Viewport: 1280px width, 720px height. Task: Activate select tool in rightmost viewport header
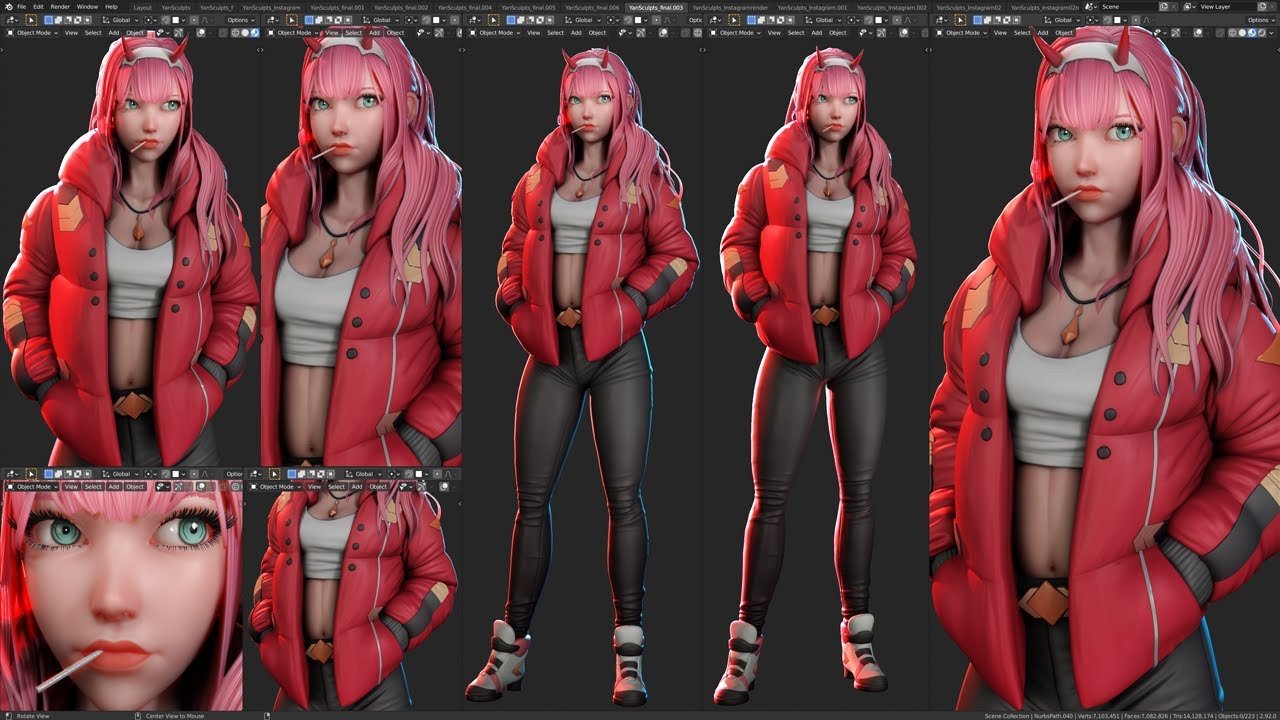pos(962,20)
